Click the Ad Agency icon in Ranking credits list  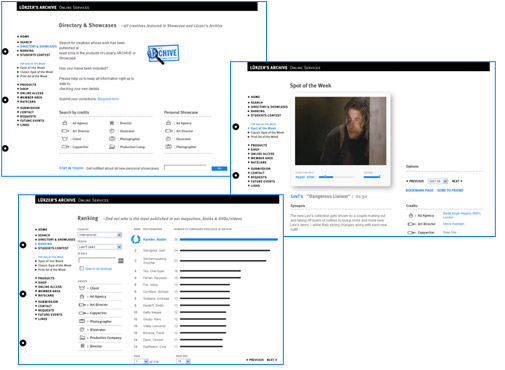pos(82,296)
